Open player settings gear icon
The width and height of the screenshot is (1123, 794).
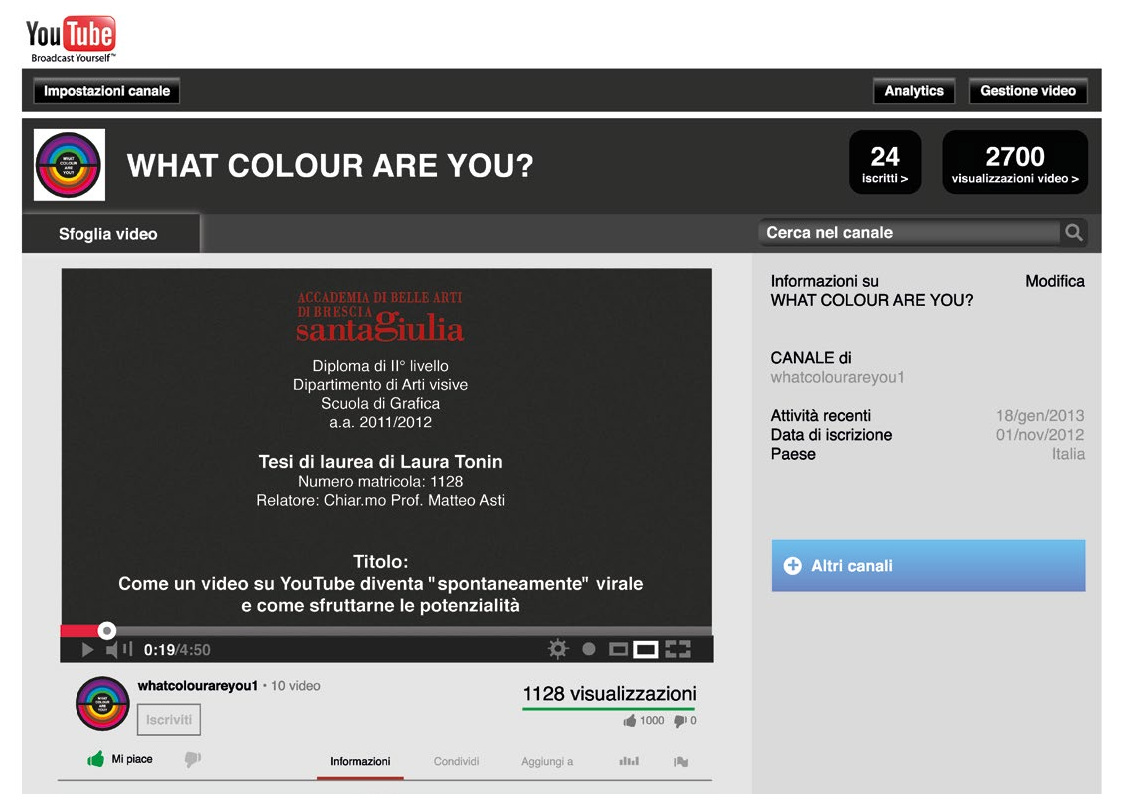tap(557, 649)
